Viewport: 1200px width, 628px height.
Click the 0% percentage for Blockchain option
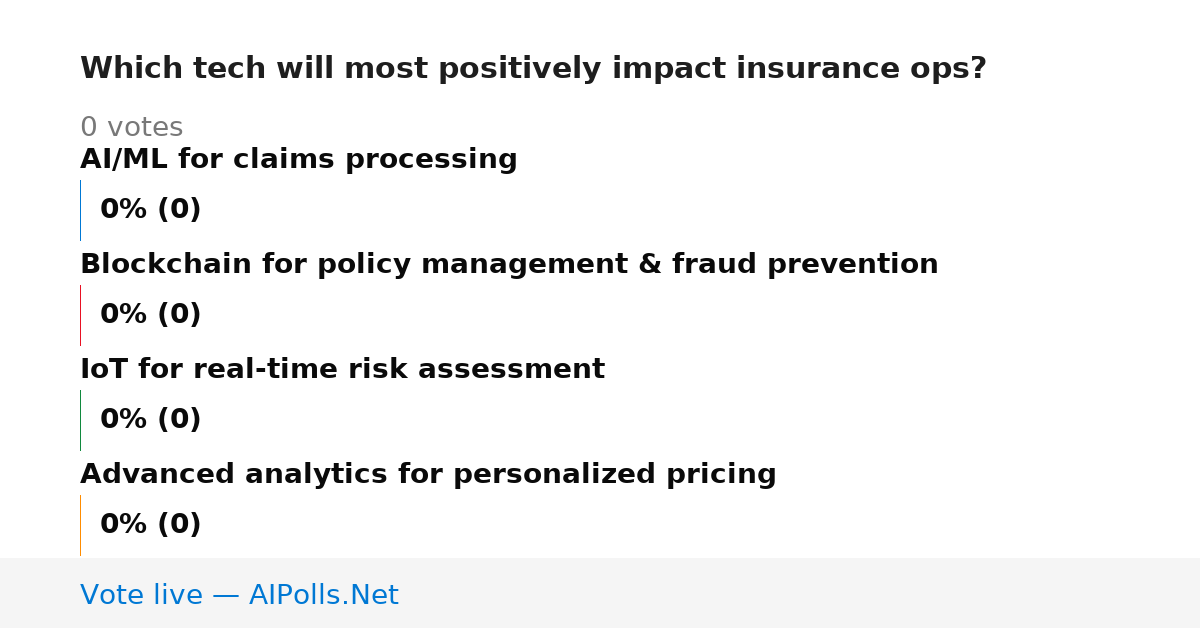click(124, 315)
